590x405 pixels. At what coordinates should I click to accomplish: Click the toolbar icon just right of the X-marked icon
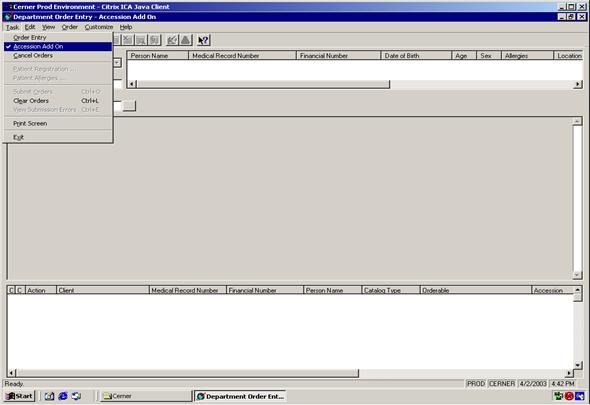pos(141,40)
